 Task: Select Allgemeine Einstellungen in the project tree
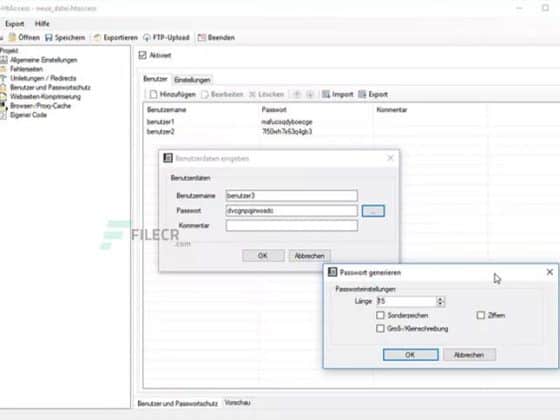[43, 60]
